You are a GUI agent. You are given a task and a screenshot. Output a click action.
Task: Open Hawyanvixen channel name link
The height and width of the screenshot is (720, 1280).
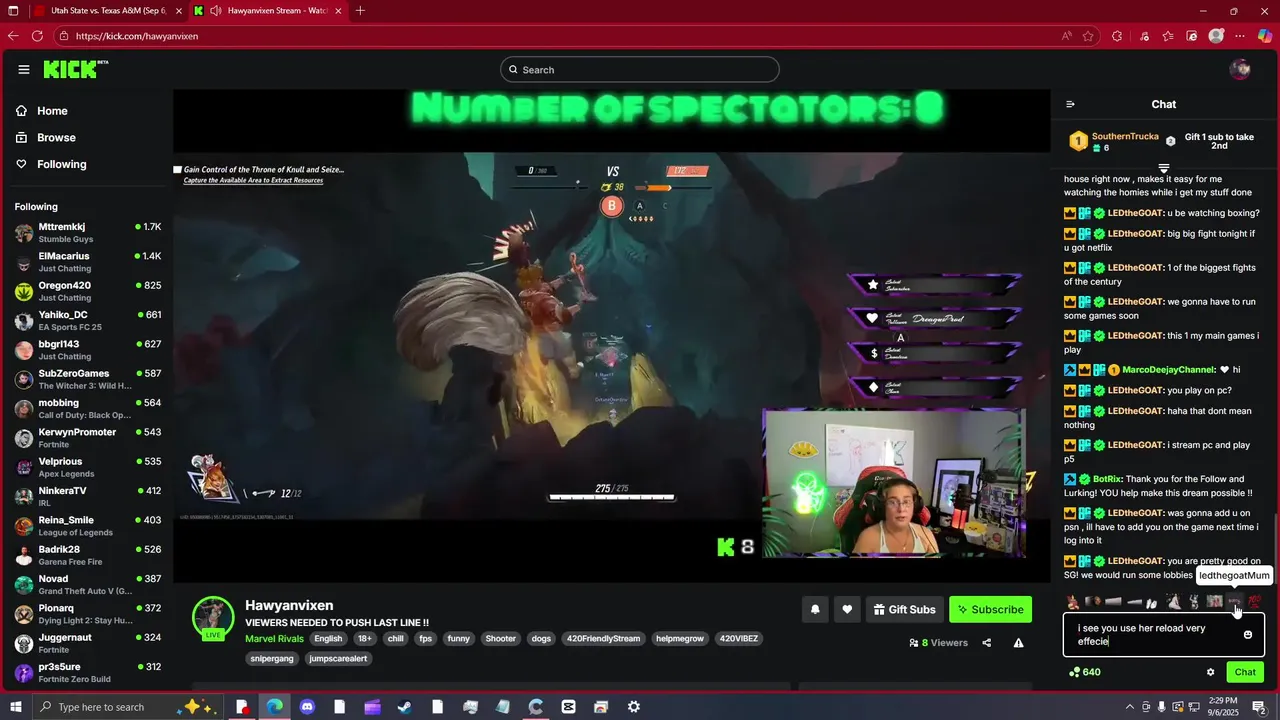click(289, 605)
